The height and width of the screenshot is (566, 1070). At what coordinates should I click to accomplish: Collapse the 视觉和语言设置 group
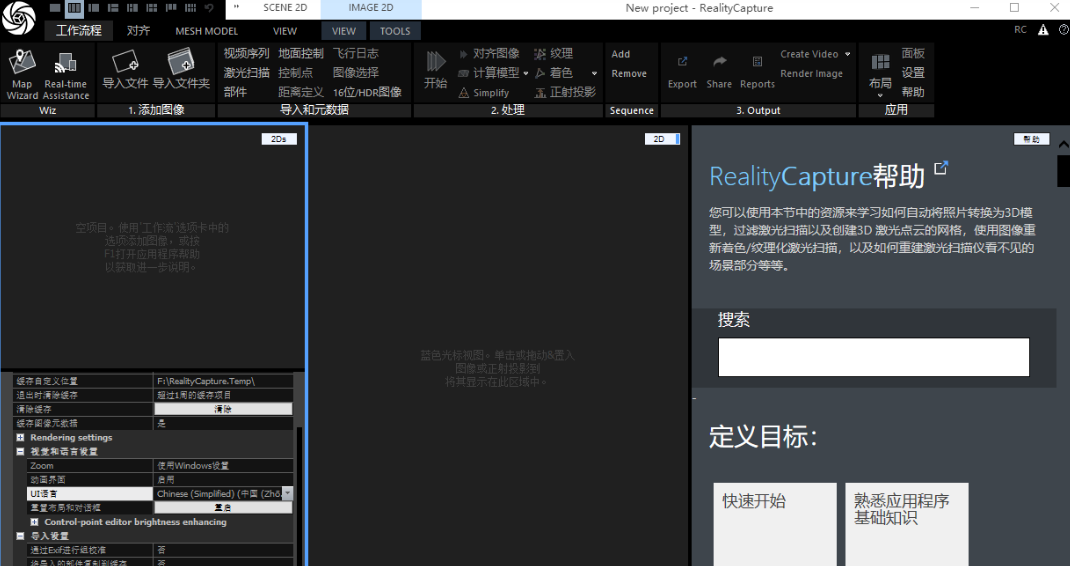tap(21, 452)
